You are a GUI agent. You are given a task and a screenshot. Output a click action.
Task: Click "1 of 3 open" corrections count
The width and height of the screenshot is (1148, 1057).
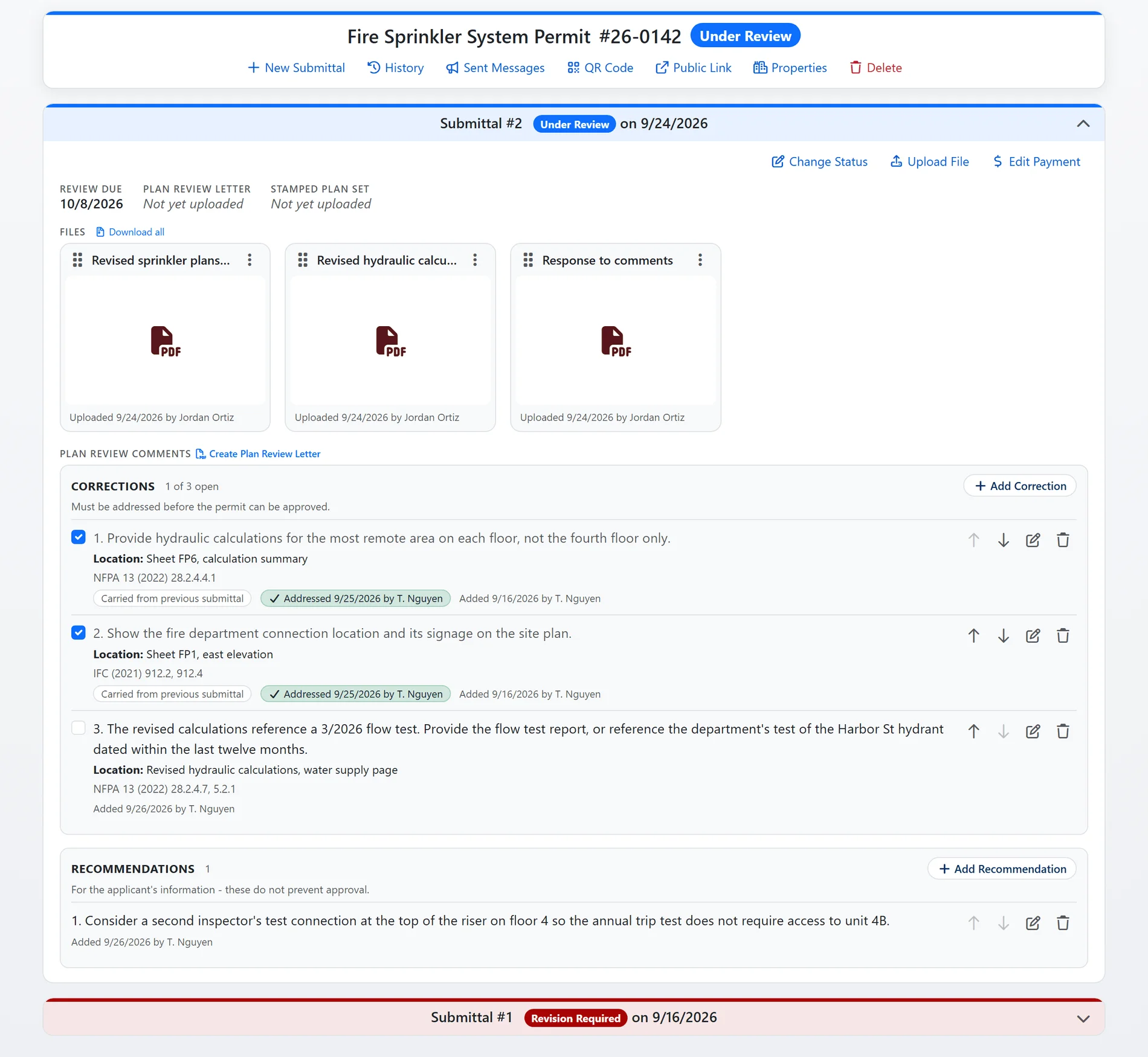192,487
